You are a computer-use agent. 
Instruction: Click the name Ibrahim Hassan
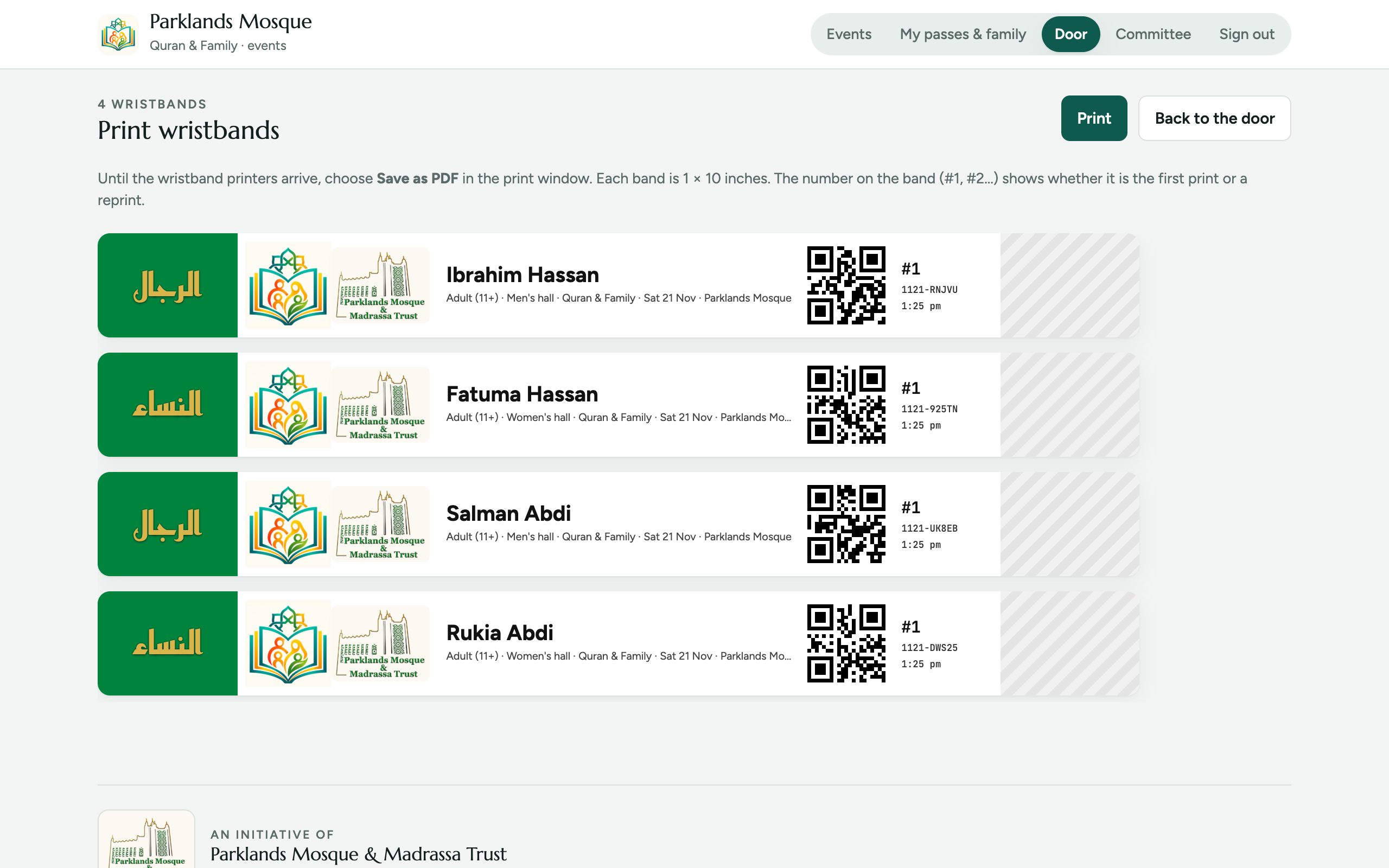[x=523, y=275]
